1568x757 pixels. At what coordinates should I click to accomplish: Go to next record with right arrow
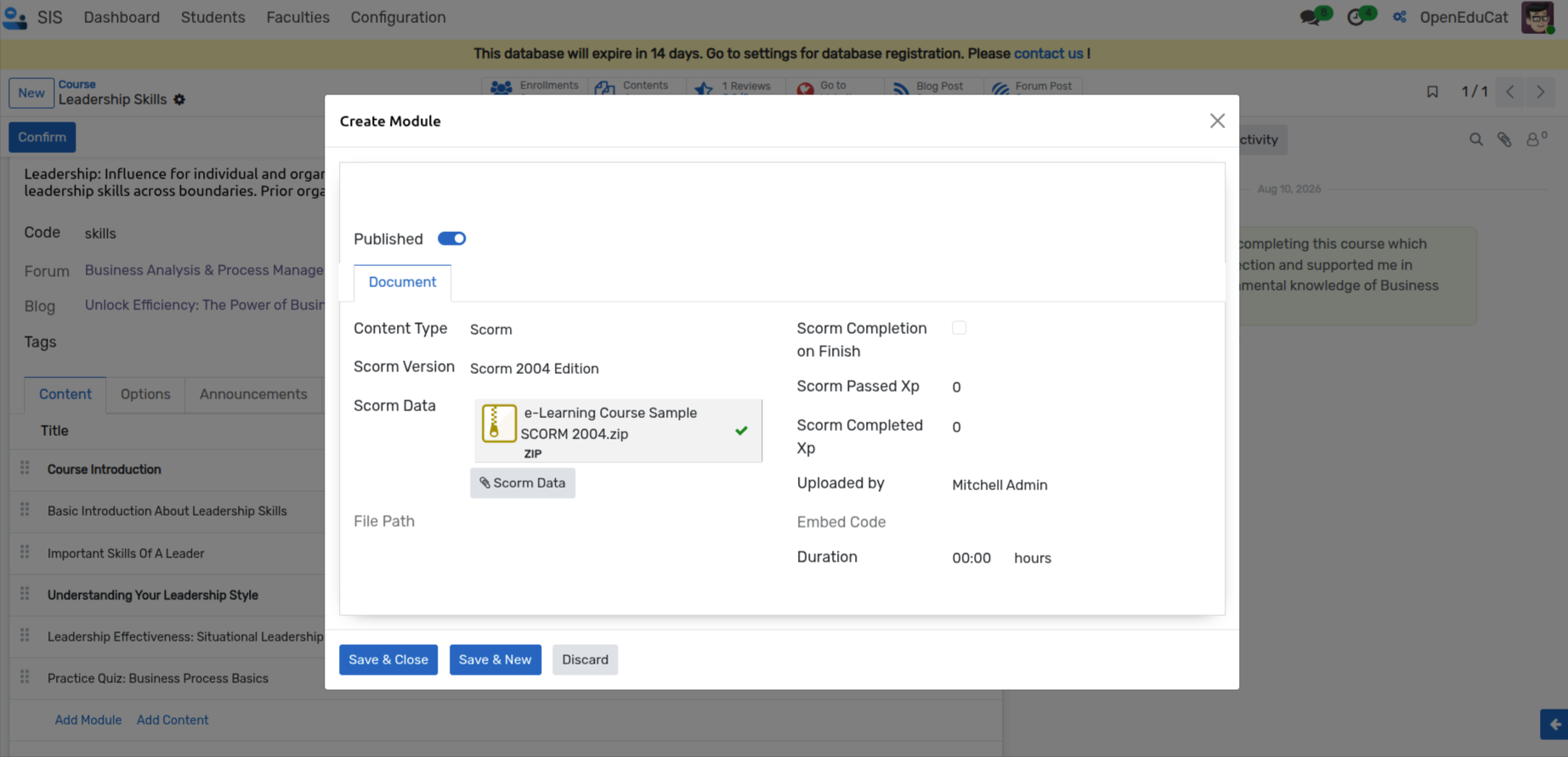[1541, 92]
